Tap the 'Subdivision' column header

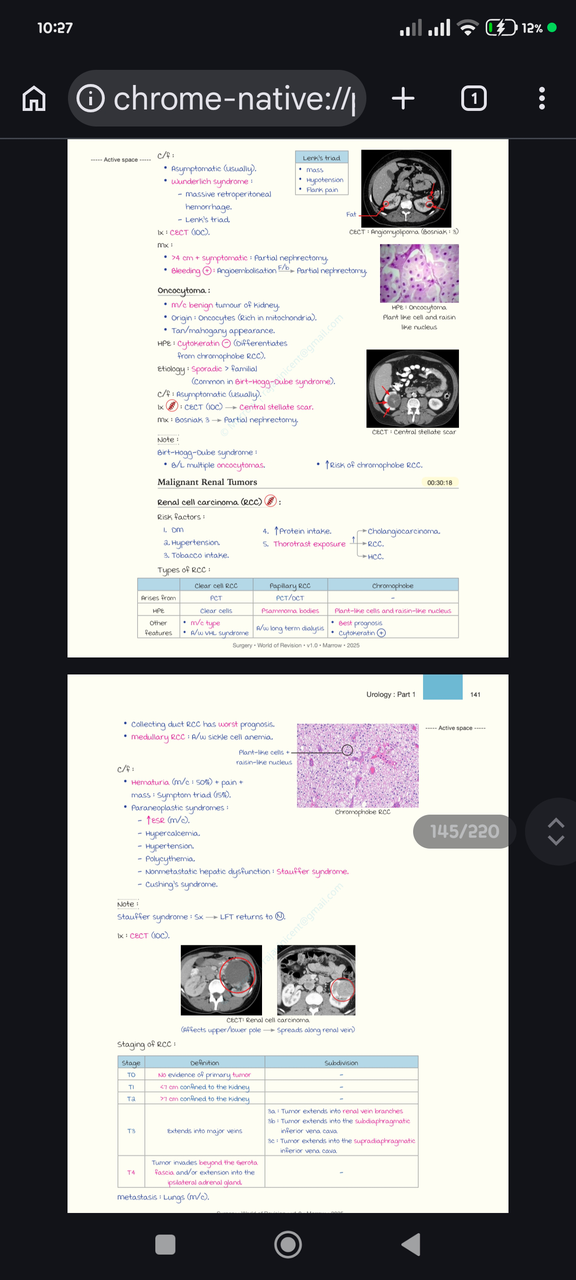(341, 1063)
